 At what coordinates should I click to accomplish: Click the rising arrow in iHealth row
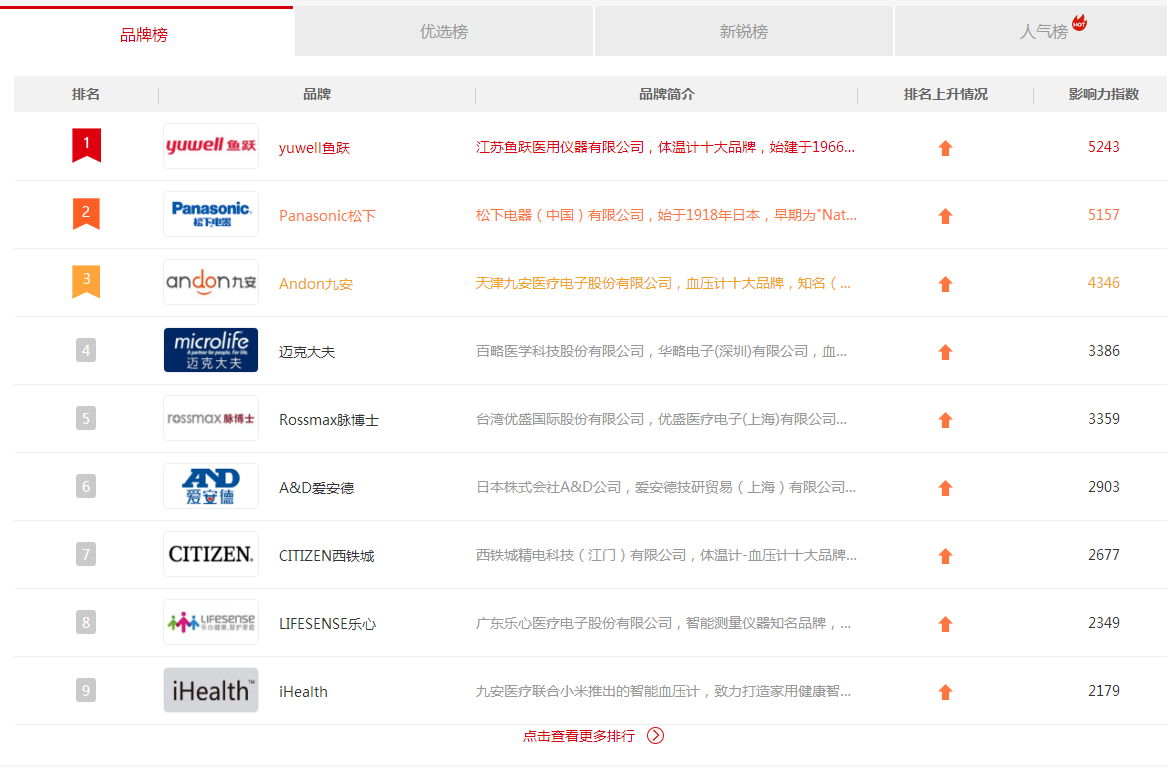point(945,692)
